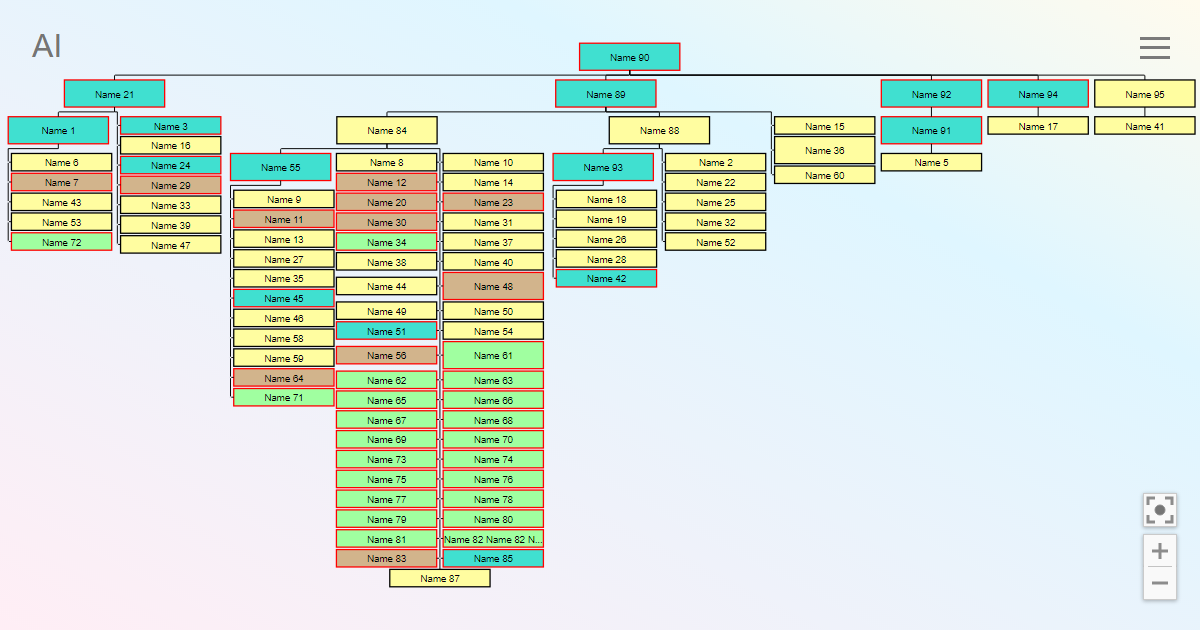
Task: Zoom out using the minus icon
Action: click(x=1160, y=582)
